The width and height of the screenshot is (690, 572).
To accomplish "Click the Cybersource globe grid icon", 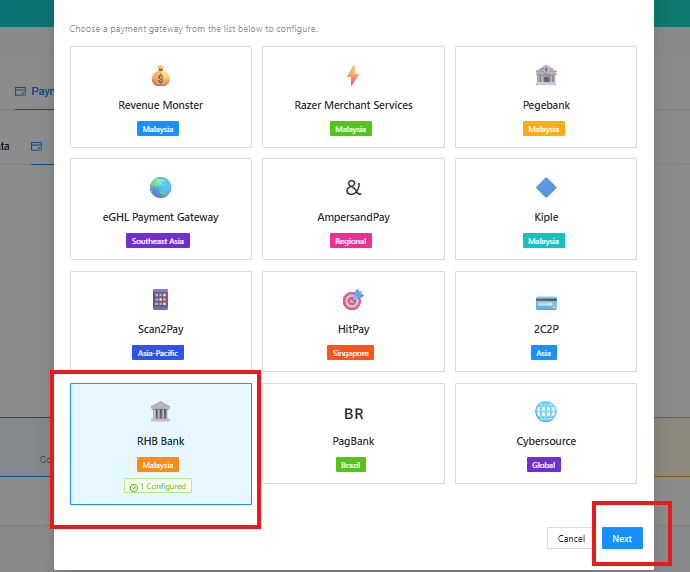I will 546,411.
